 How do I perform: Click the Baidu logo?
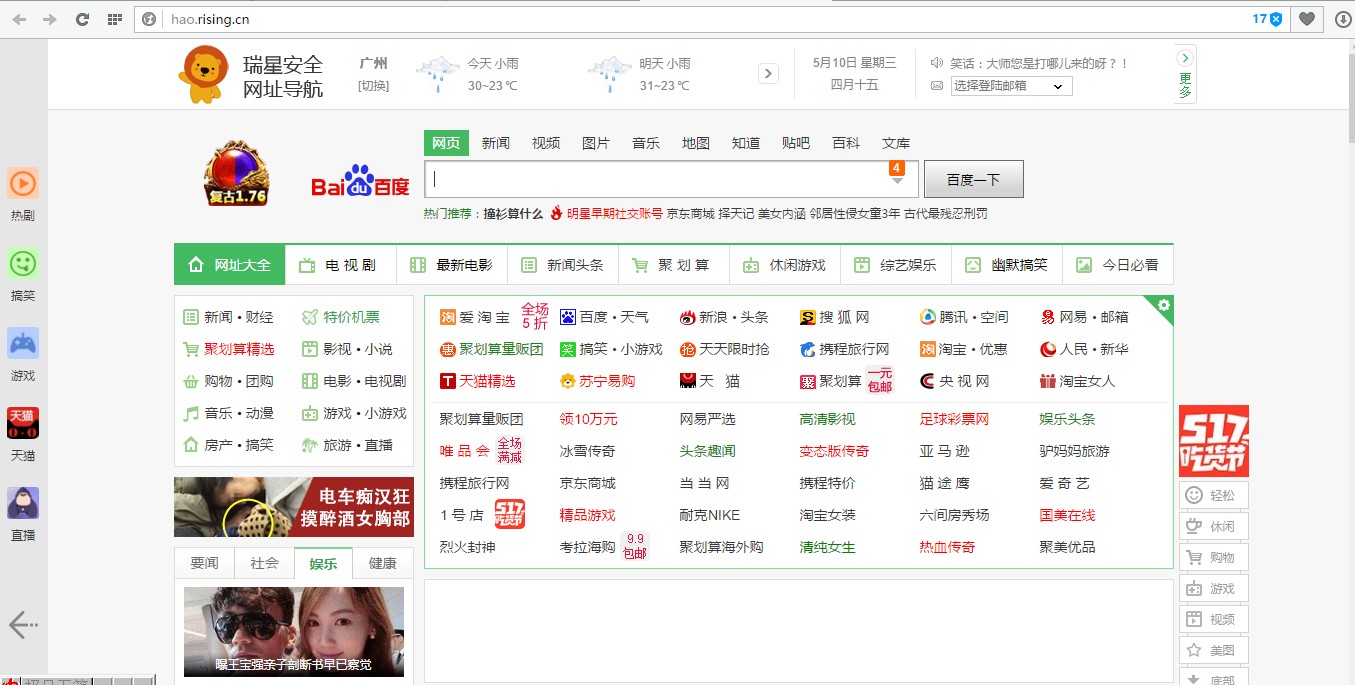(x=361, y=181)
